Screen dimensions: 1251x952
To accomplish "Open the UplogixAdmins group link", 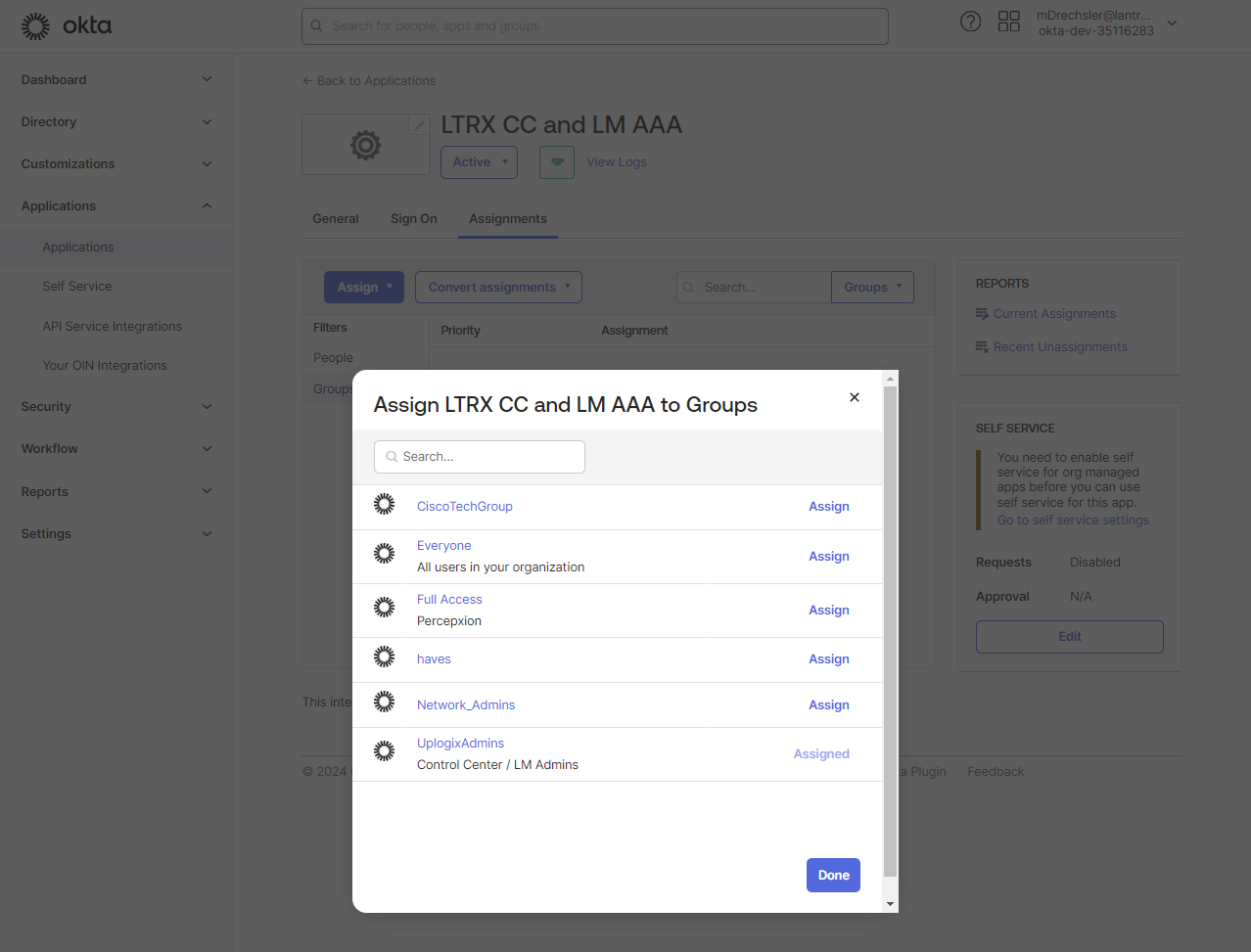I will coord(460,744).
